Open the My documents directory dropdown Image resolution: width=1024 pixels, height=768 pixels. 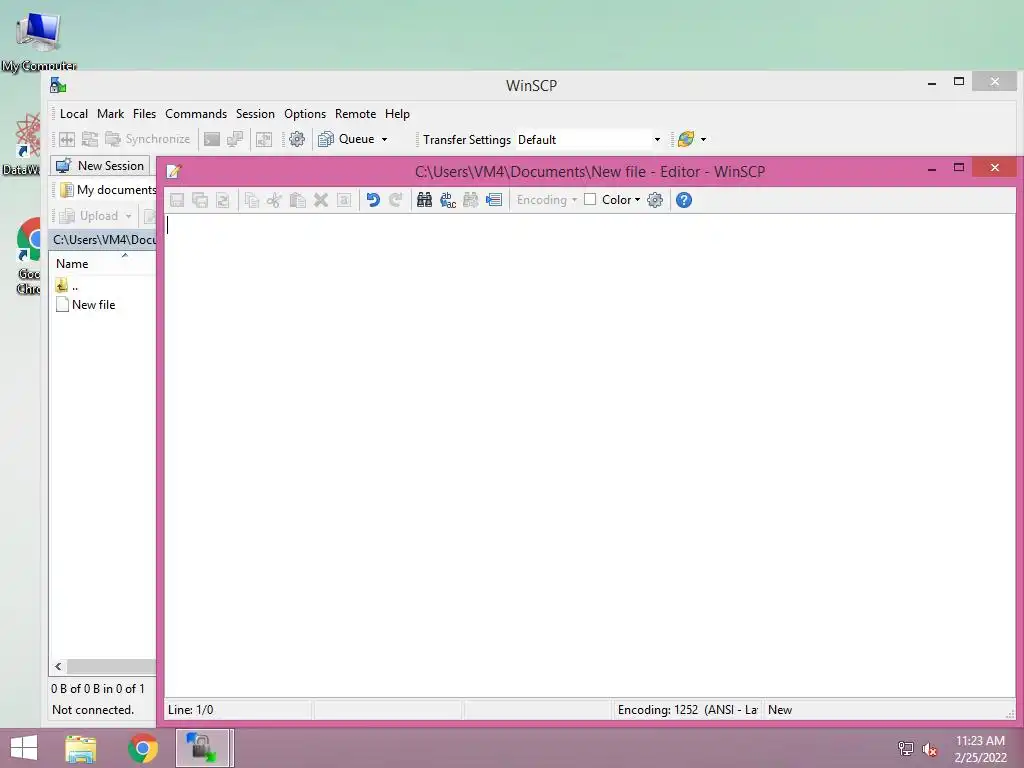[108, 190]
